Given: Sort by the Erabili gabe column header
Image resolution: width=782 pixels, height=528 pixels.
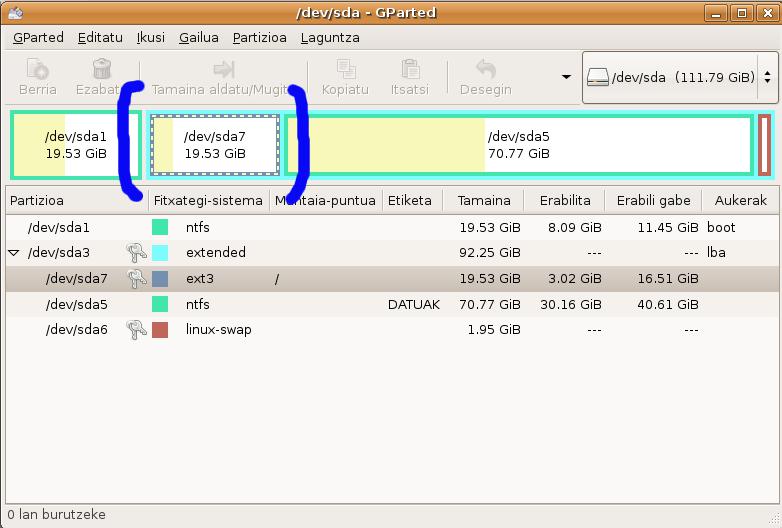Looking at the screenshot, I should point(653,200).
